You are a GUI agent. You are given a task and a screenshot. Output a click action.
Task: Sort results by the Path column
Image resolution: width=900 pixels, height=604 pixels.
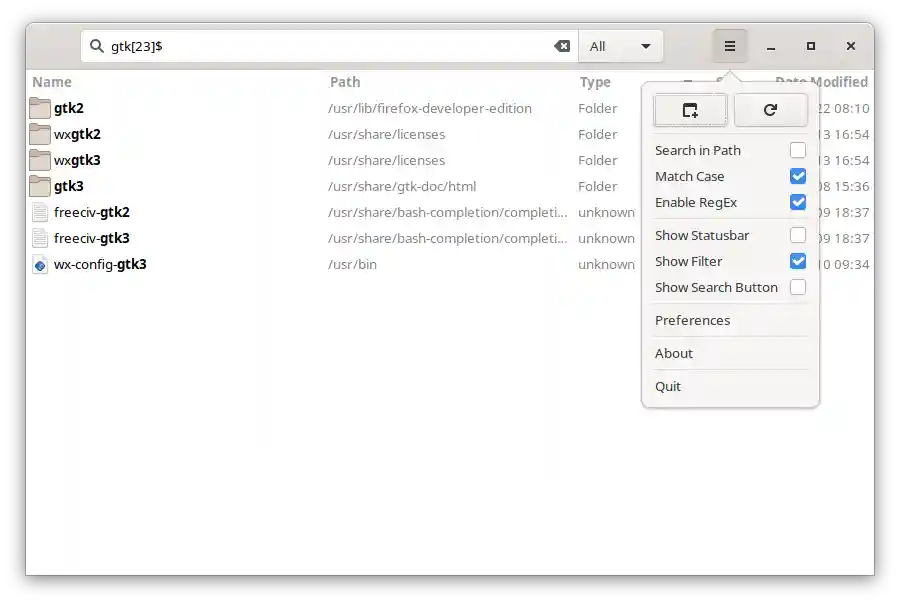(x=345, y=82)
